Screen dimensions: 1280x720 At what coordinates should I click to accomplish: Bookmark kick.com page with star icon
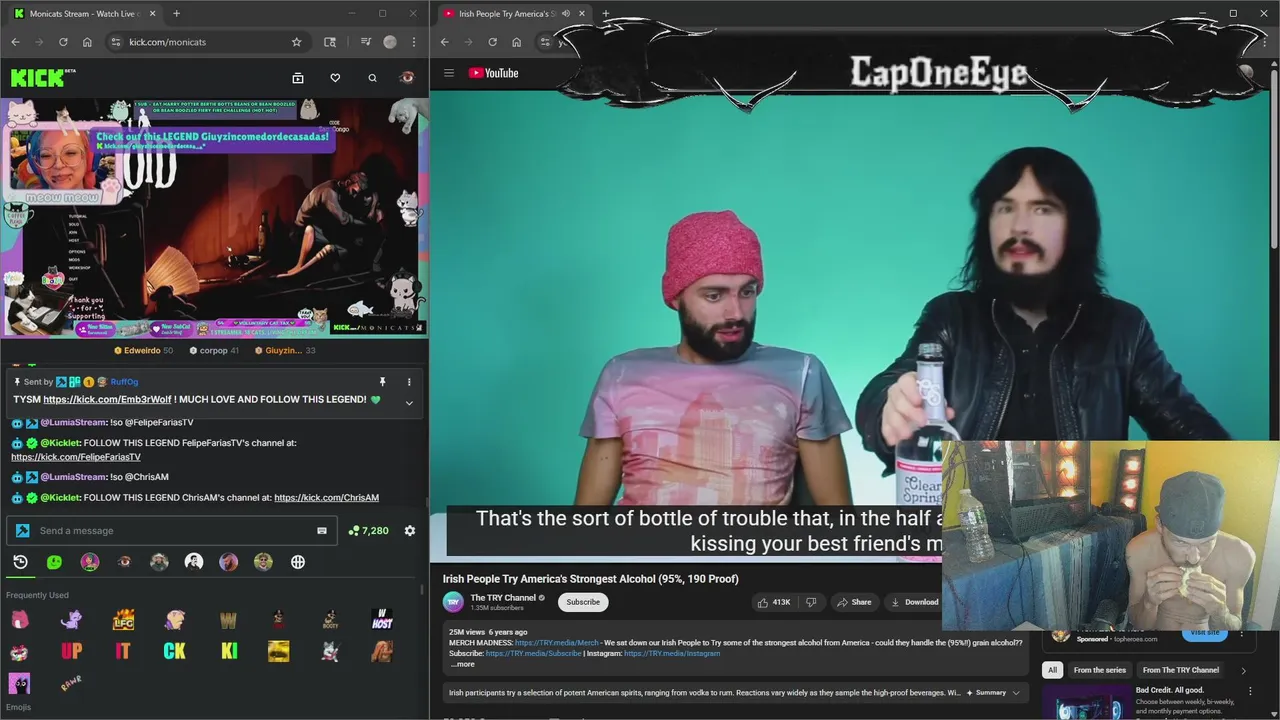tap(296, 42)
